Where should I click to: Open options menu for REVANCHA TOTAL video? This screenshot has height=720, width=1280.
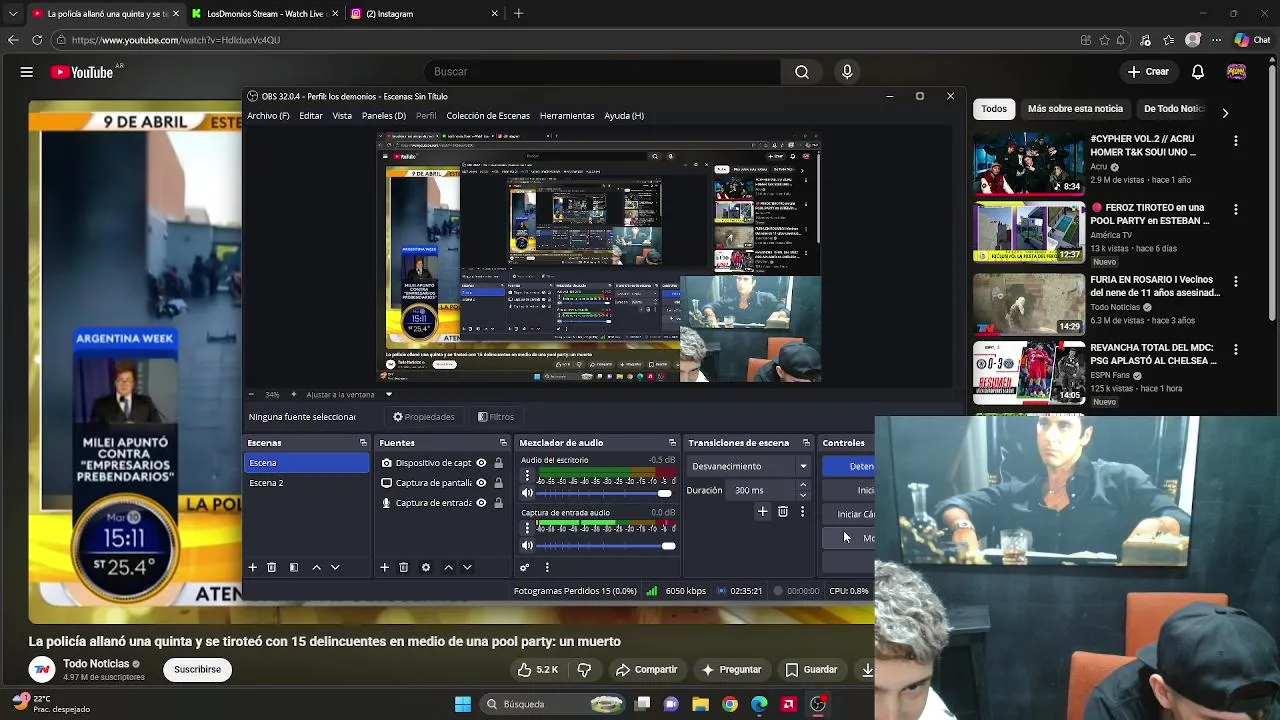(1236, 350)
